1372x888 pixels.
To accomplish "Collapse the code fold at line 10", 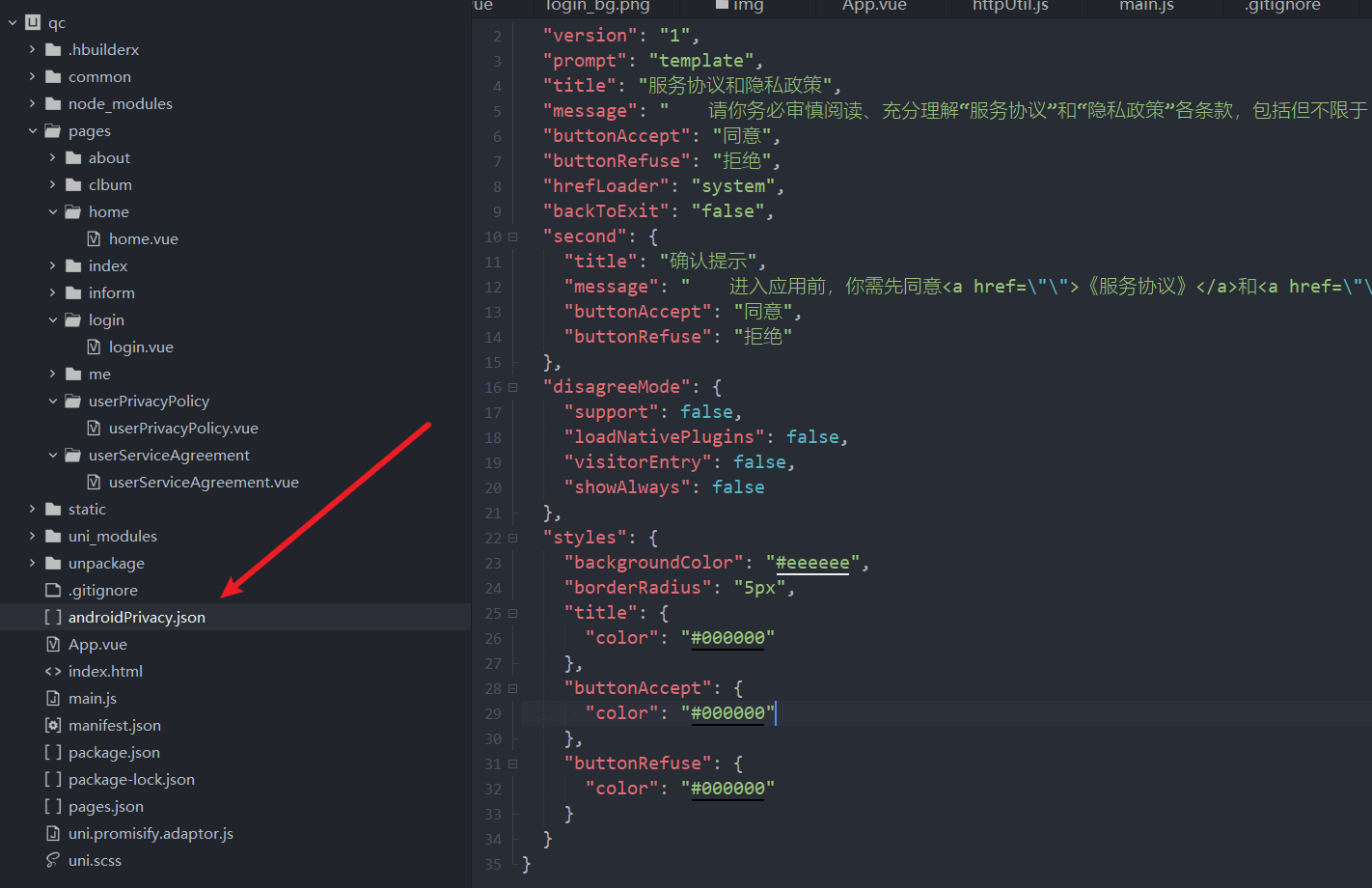I will pos(513,236).
